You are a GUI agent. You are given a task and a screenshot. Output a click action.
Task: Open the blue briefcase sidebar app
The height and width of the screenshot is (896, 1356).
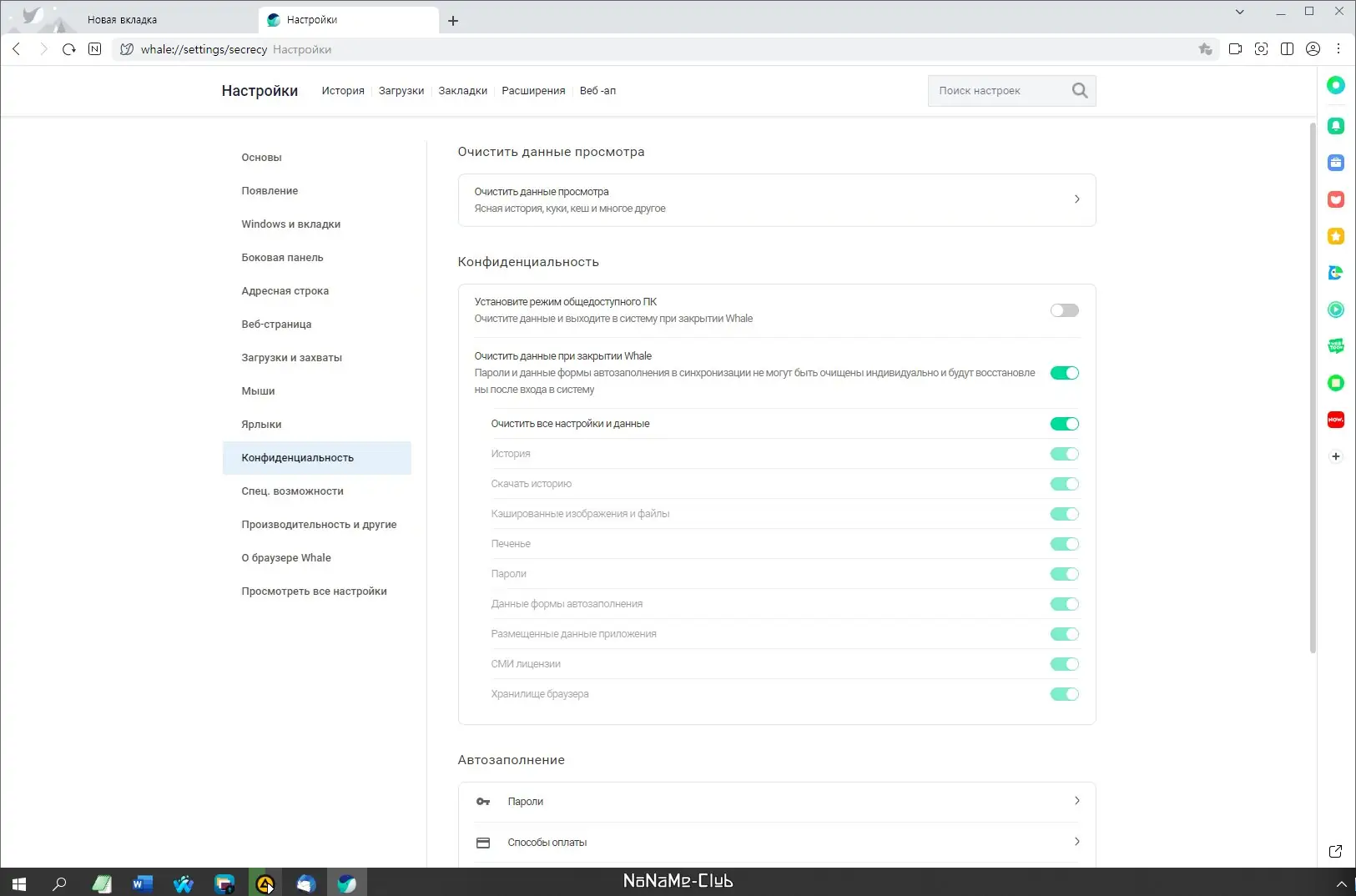pos(1336,163)
